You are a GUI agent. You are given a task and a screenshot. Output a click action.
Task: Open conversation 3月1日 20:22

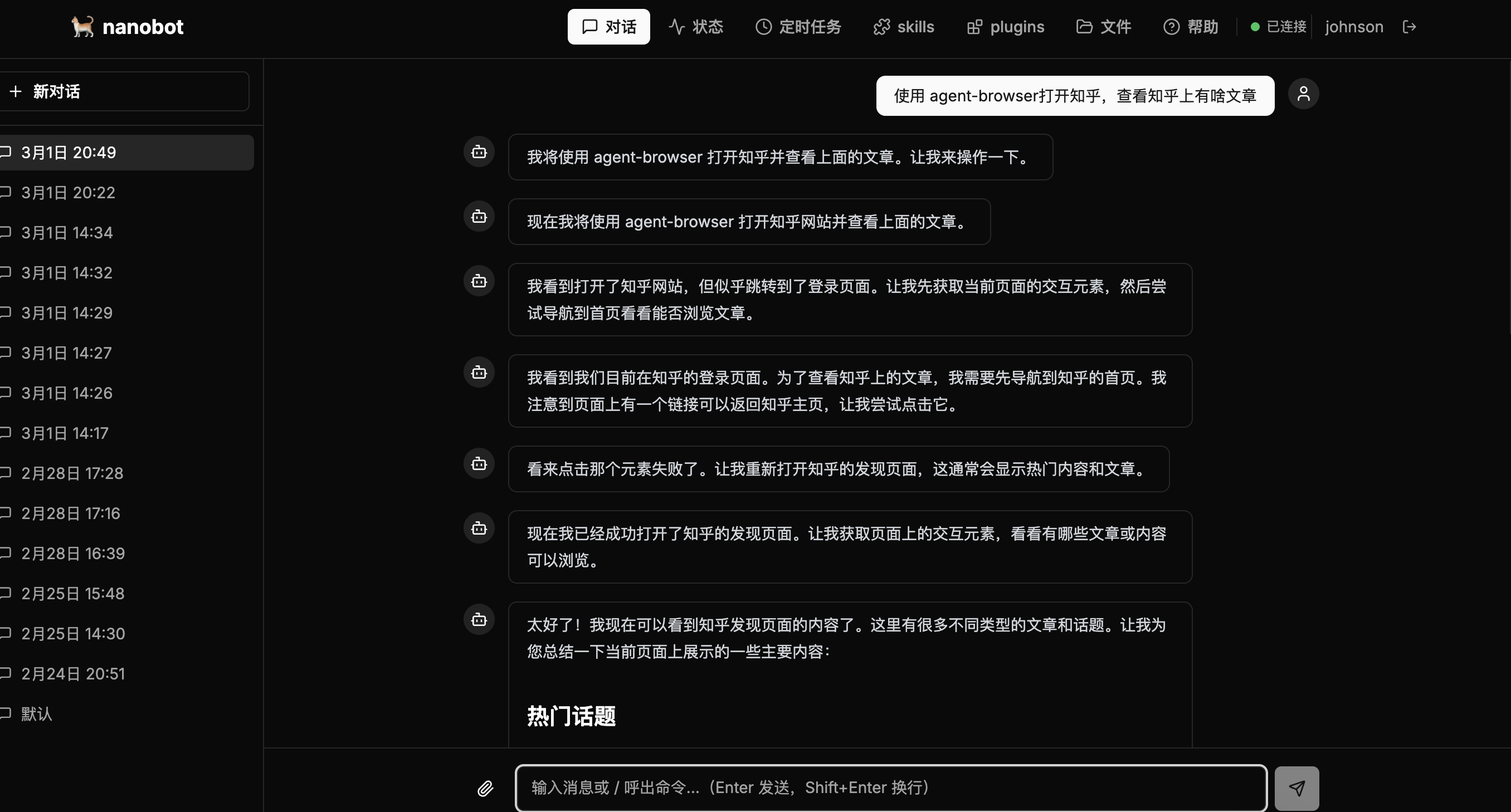(x=126, y=193)
